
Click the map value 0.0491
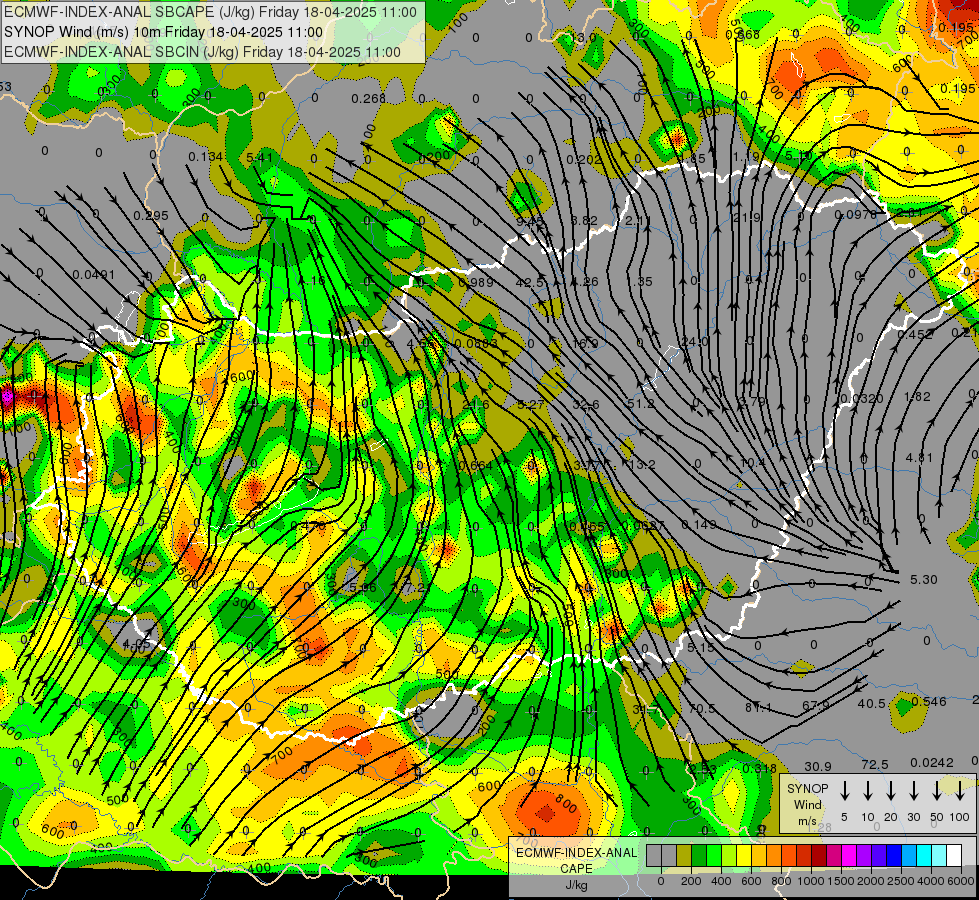pyautogui.click(x=94, y=274)
